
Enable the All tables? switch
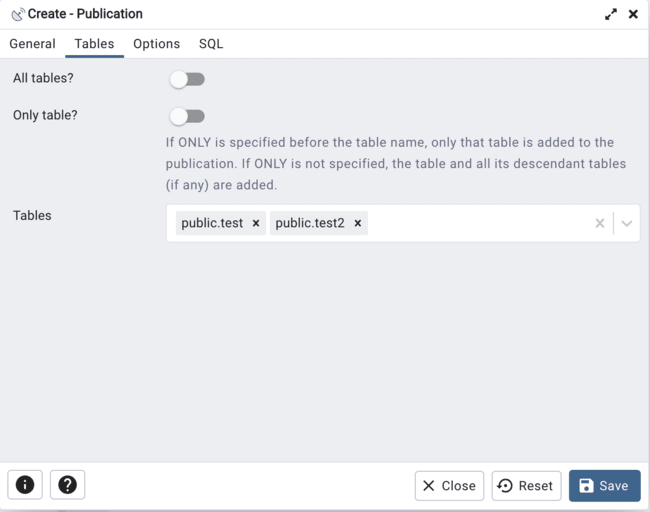pyautogui.click(x=187, y=79)
